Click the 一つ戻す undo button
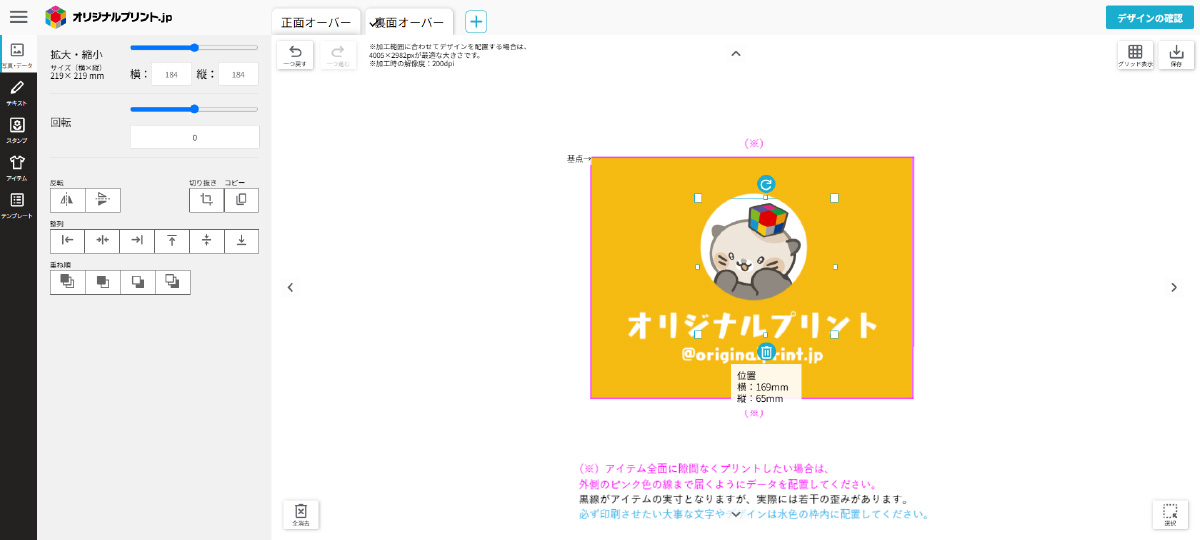1200x540 pixels. point(295,55)
